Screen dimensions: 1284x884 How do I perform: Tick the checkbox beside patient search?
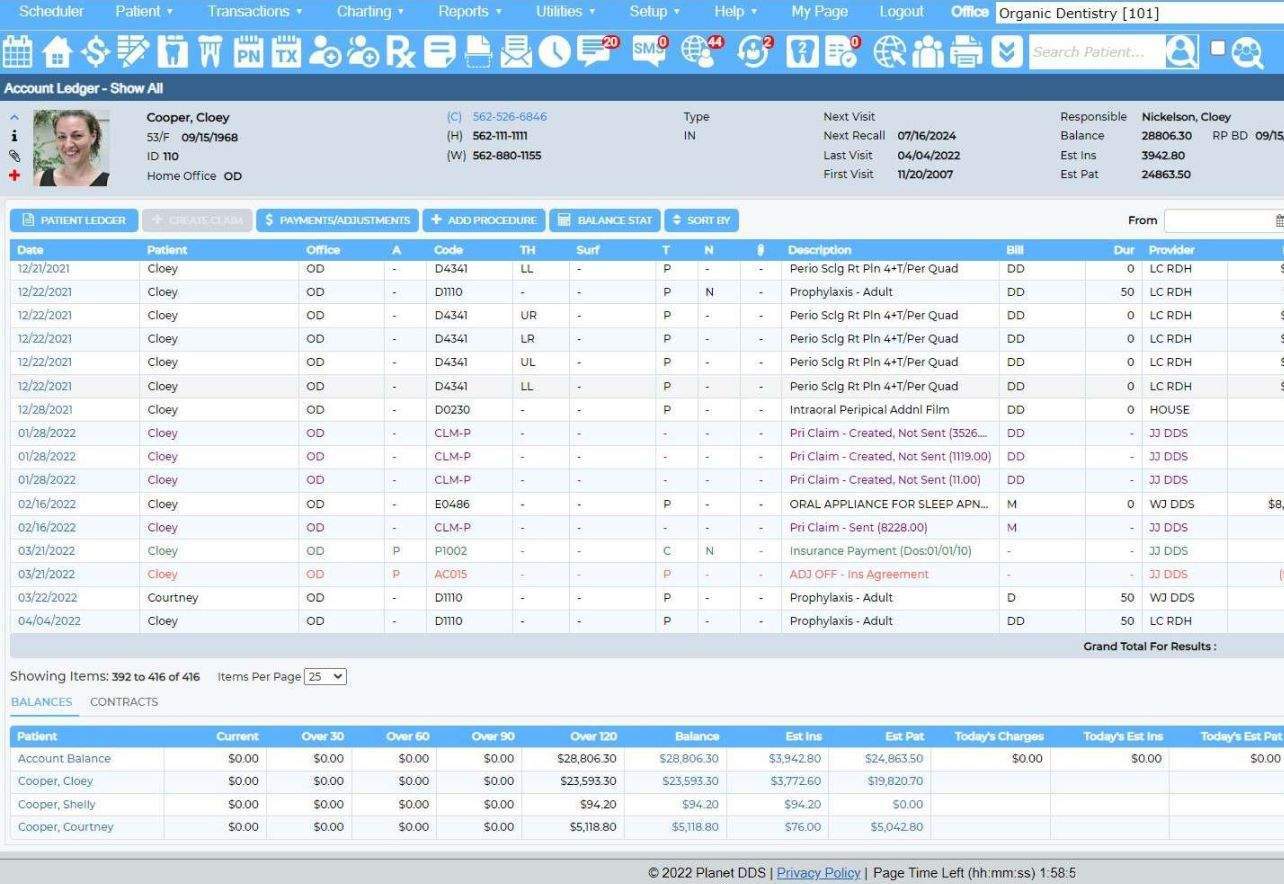point(1216,48)
